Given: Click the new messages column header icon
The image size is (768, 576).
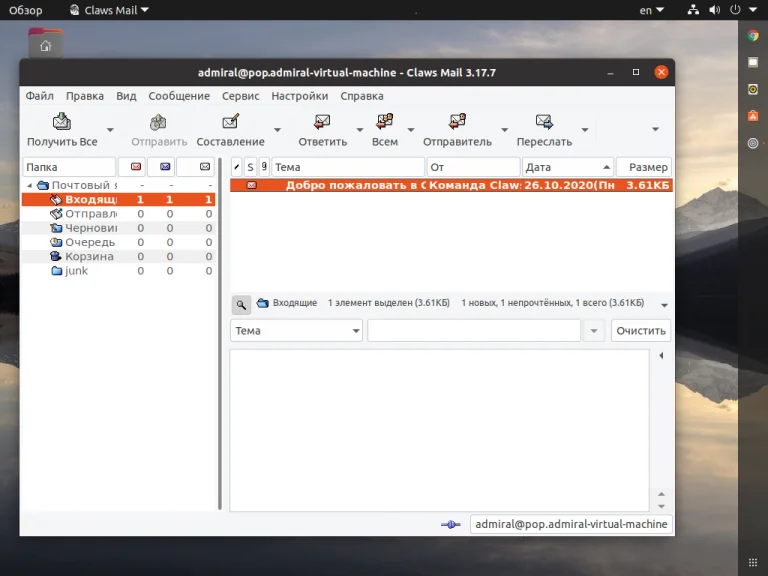Looking at the screenshot, I should (x=136, y=167).
